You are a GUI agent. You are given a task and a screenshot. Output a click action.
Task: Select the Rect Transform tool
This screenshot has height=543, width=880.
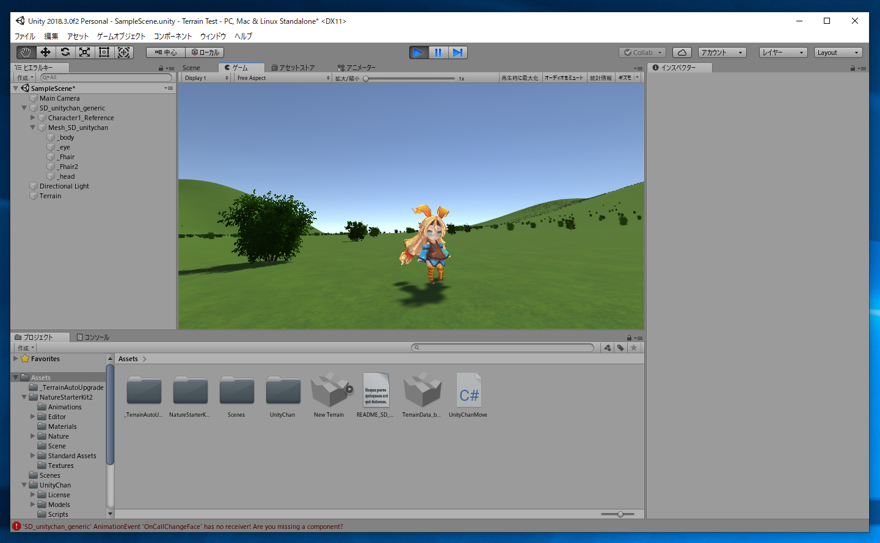tap(104, 52)
